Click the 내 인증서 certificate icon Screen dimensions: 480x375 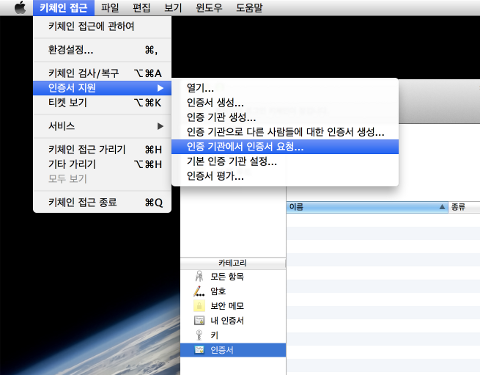point(199,321)
